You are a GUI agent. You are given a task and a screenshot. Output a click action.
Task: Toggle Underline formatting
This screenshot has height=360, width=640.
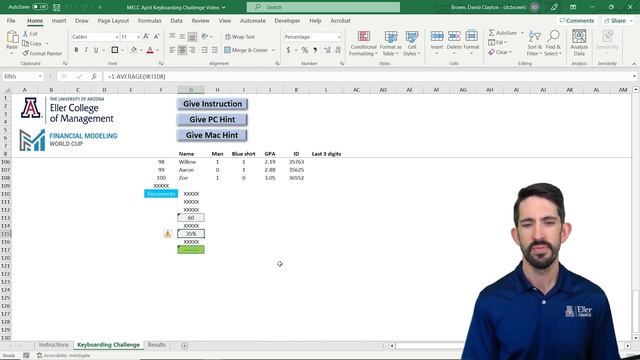coord(96,50)
